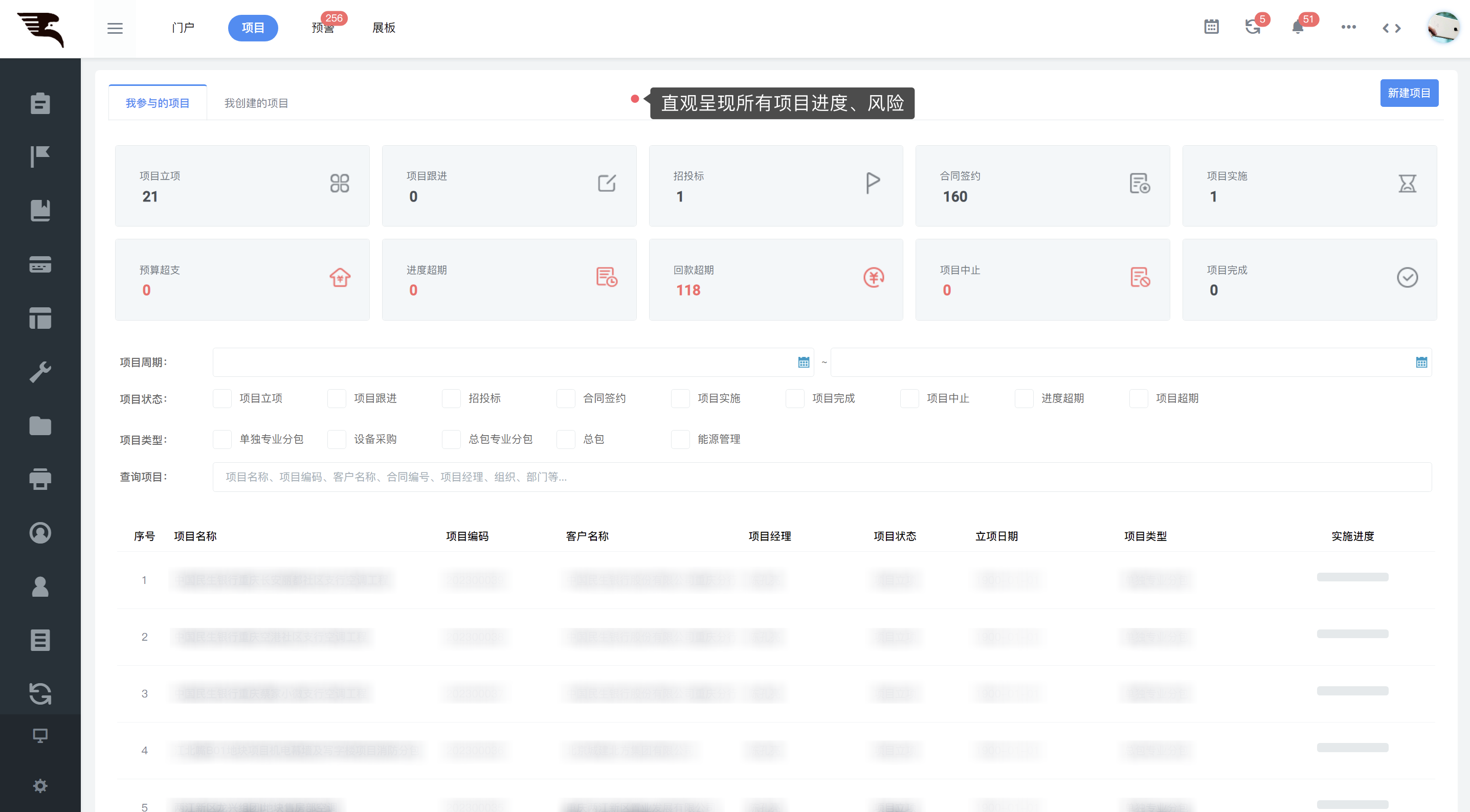The image size is (1470, 812).
Task: Open the code brackets icon in header
Action: coord(1391,28)
